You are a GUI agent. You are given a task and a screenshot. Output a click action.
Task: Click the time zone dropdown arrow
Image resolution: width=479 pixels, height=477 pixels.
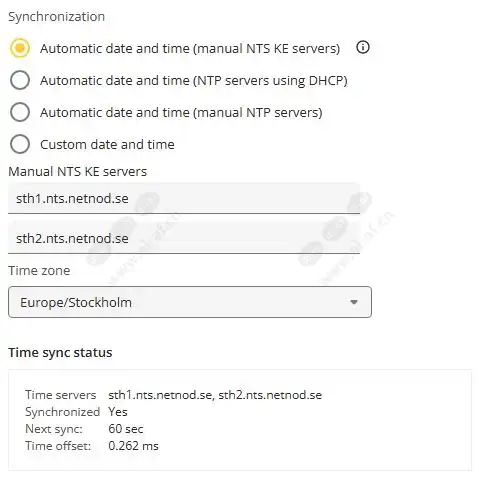click(x=354, y=302)
